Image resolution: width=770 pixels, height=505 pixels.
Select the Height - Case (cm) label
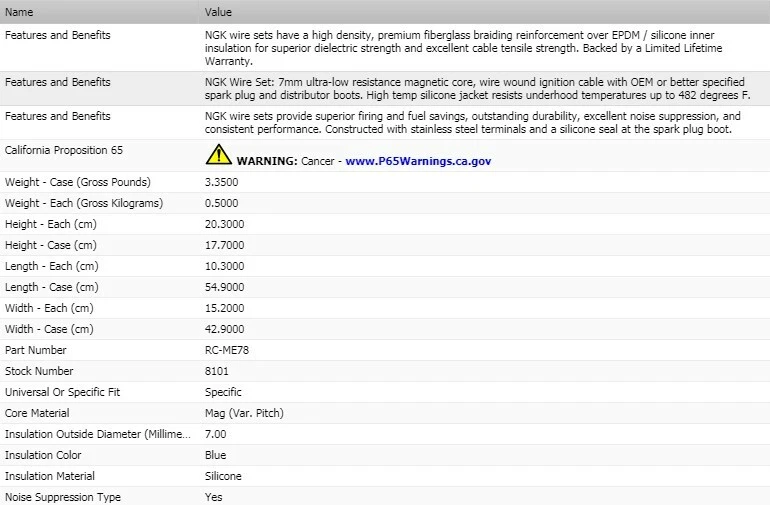(x=51, y=245)
